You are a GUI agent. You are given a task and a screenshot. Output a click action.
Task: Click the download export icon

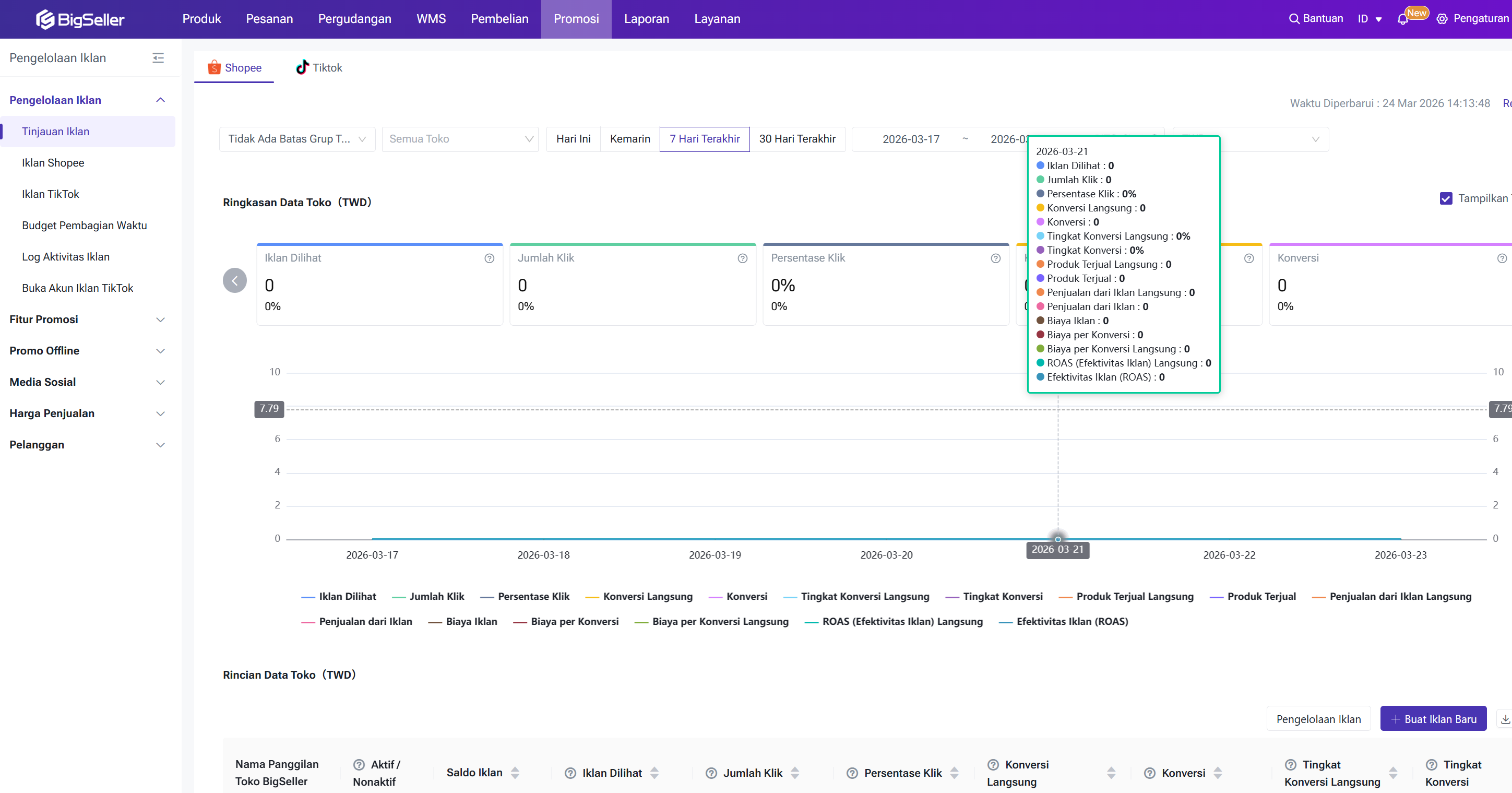[1505, 719]
